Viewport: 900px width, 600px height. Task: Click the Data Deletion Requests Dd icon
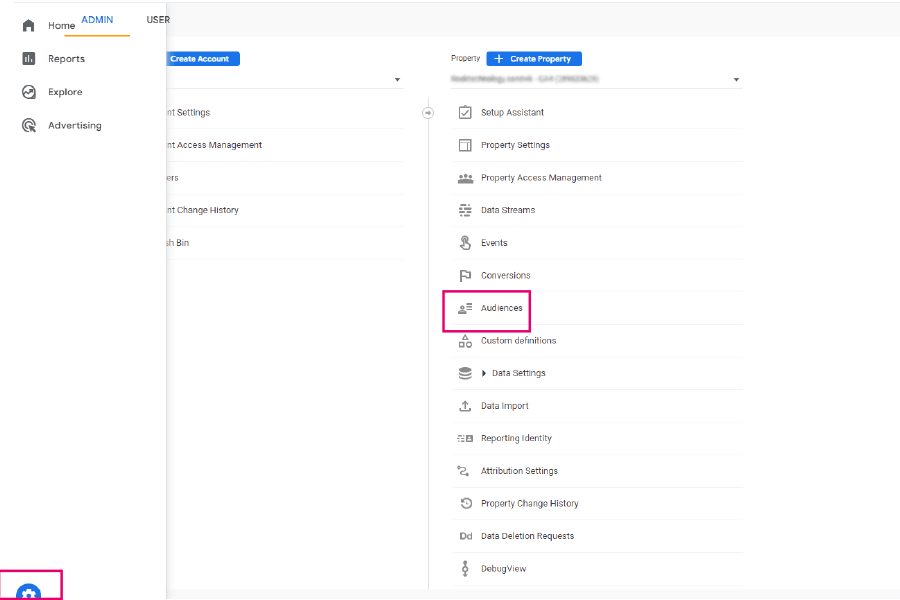pyautogui.click(x=465, y=536)
